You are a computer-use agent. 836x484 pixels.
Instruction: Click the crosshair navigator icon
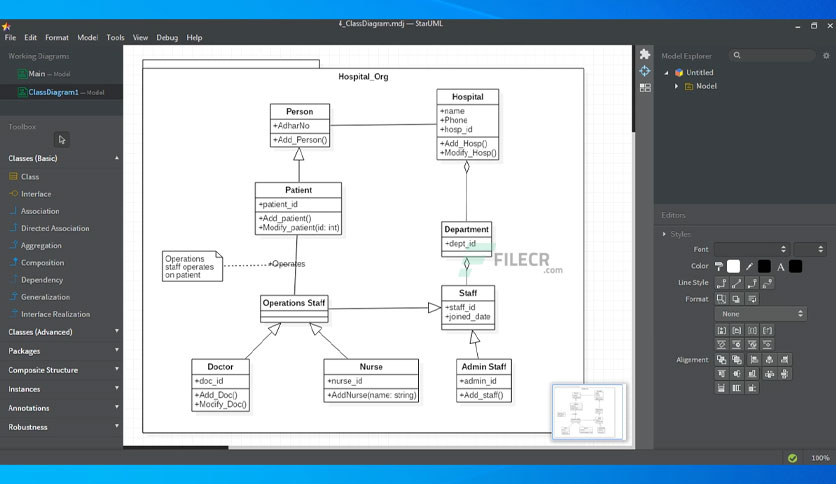645,71
